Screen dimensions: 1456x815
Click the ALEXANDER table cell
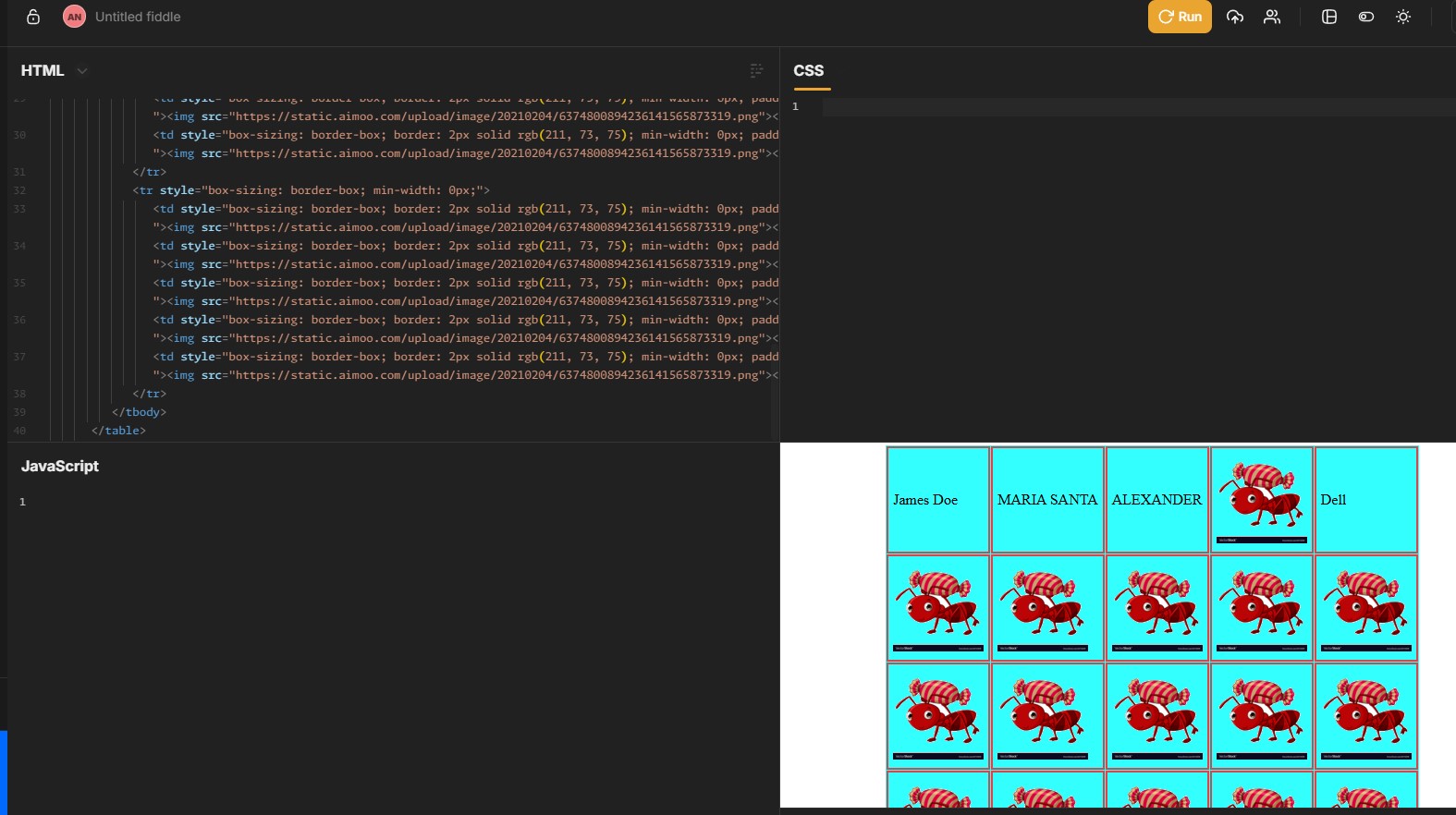[x=1157, y=500]
